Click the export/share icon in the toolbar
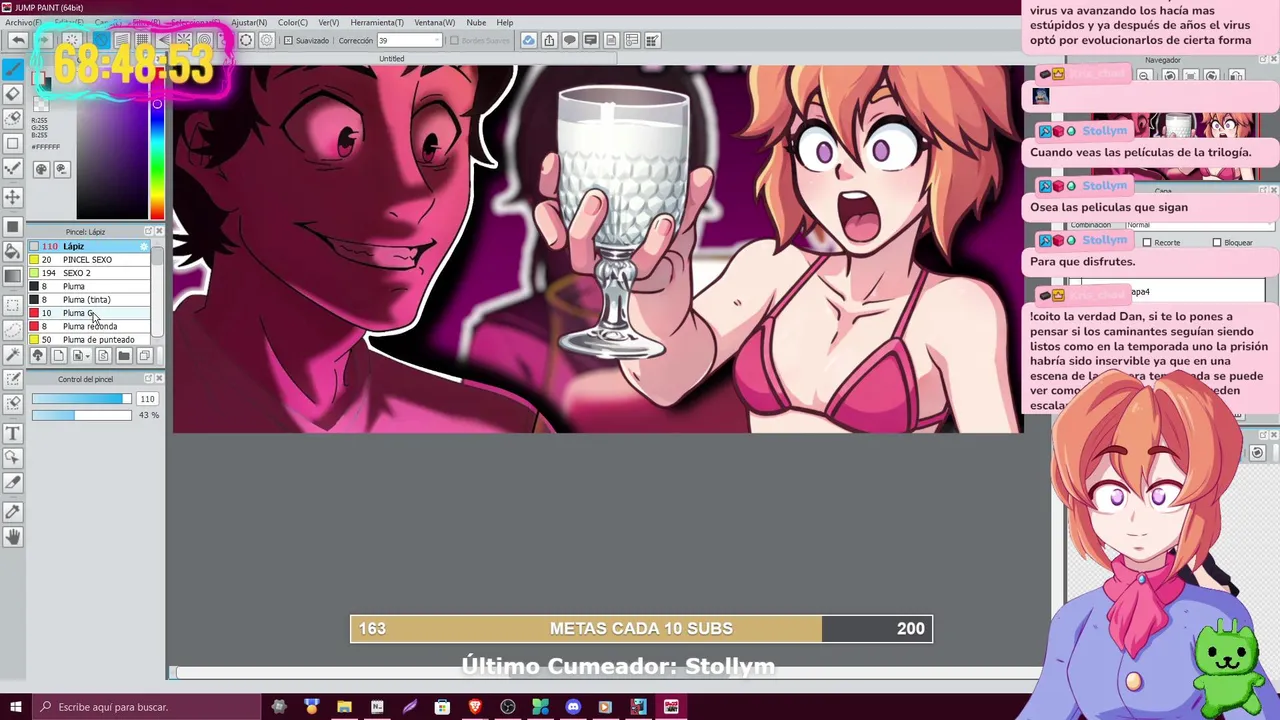The width and height of the screenshot is (1280, 720). coord(549,40)
